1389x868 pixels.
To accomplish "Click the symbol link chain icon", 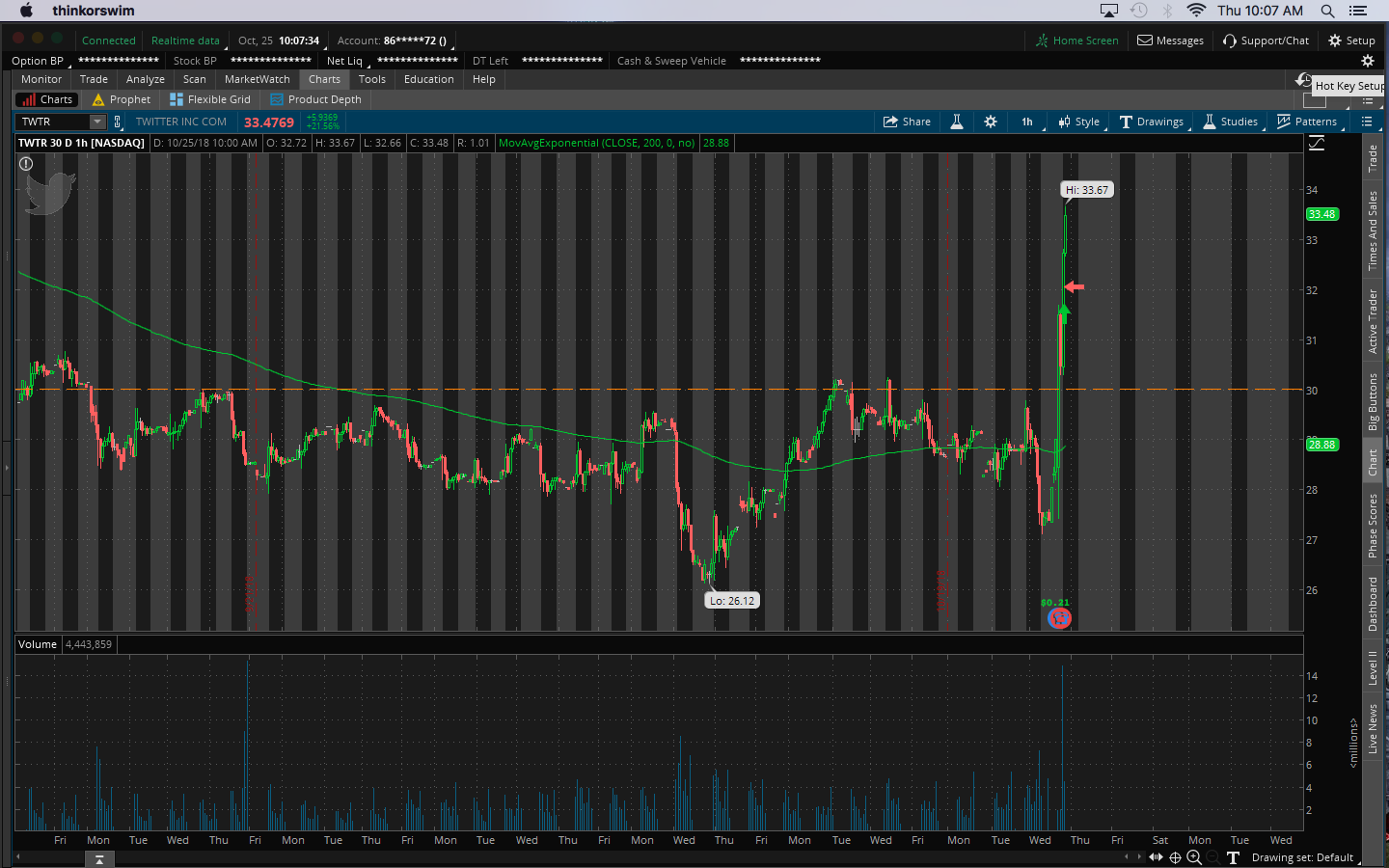I will coord(118,122).
